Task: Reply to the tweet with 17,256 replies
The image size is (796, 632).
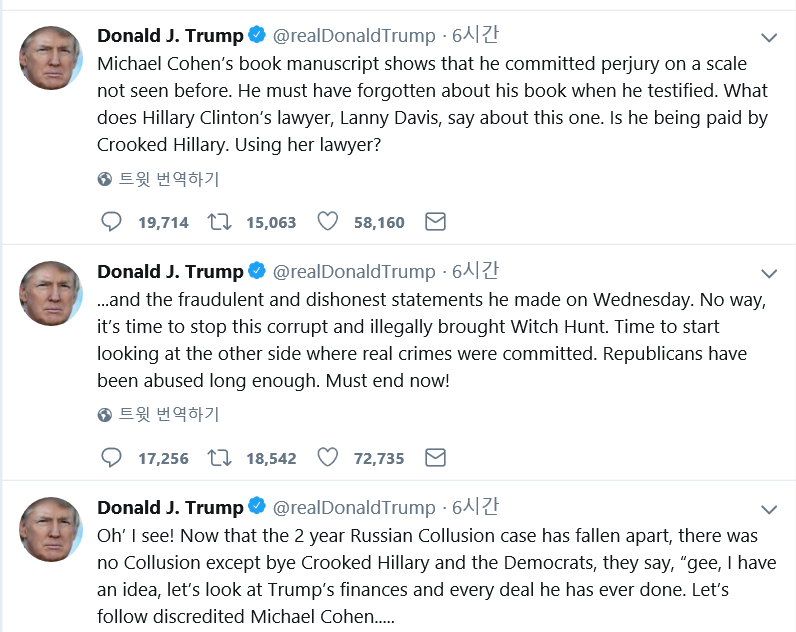Action: point(112,458)
